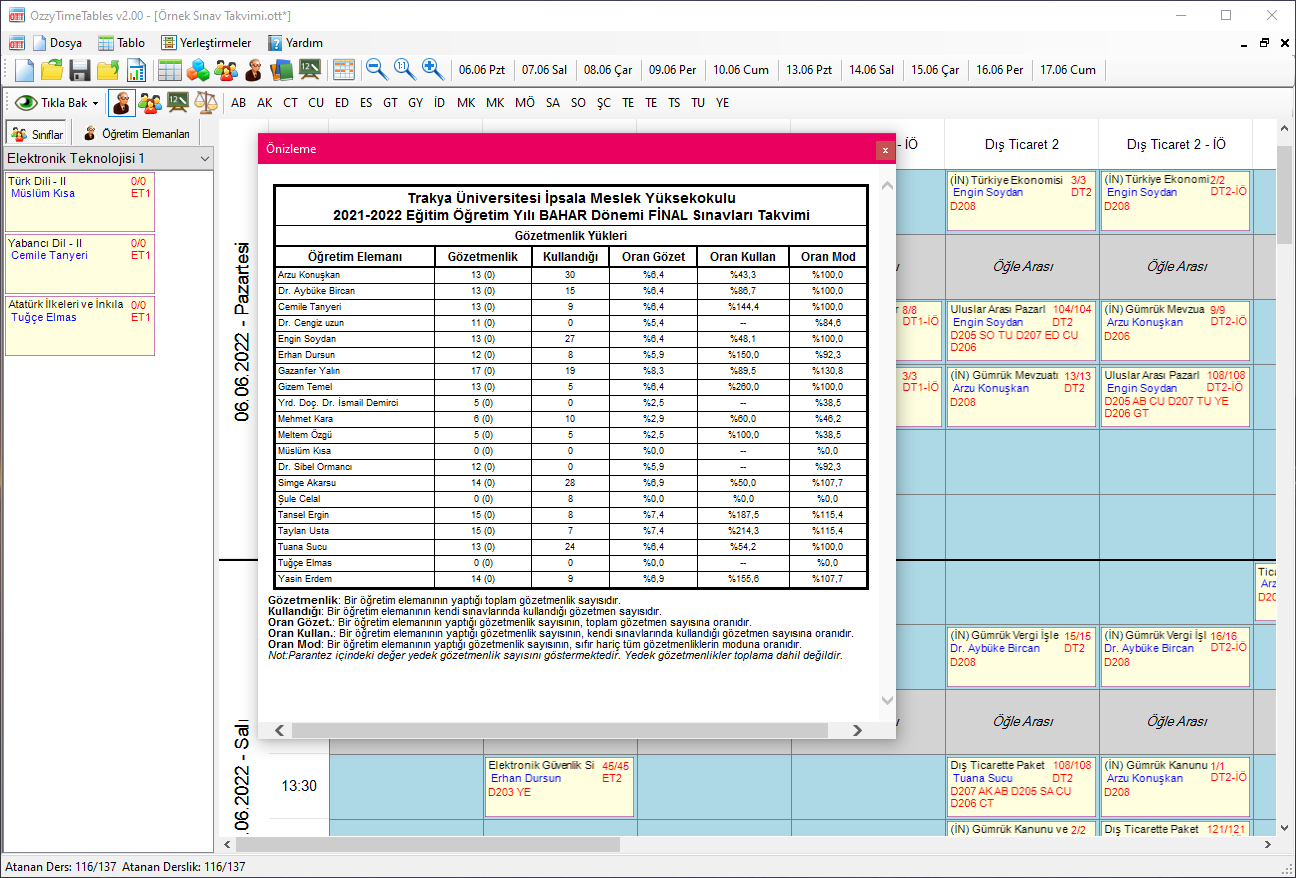
Task: Click the students group icon
Action: [x=227, y=70]
